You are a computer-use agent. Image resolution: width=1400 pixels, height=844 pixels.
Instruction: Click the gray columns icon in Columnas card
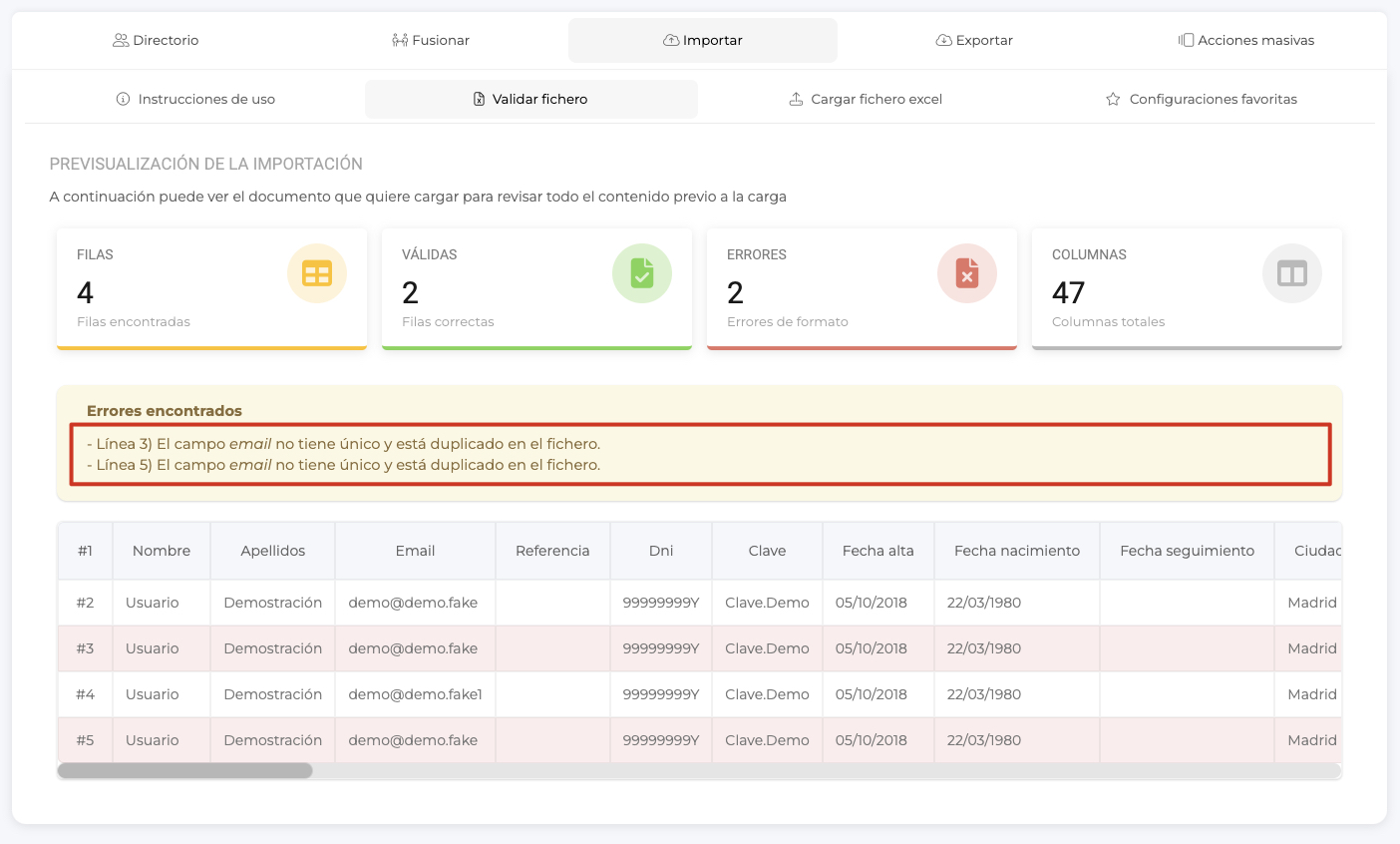[x=1292, y=273]
